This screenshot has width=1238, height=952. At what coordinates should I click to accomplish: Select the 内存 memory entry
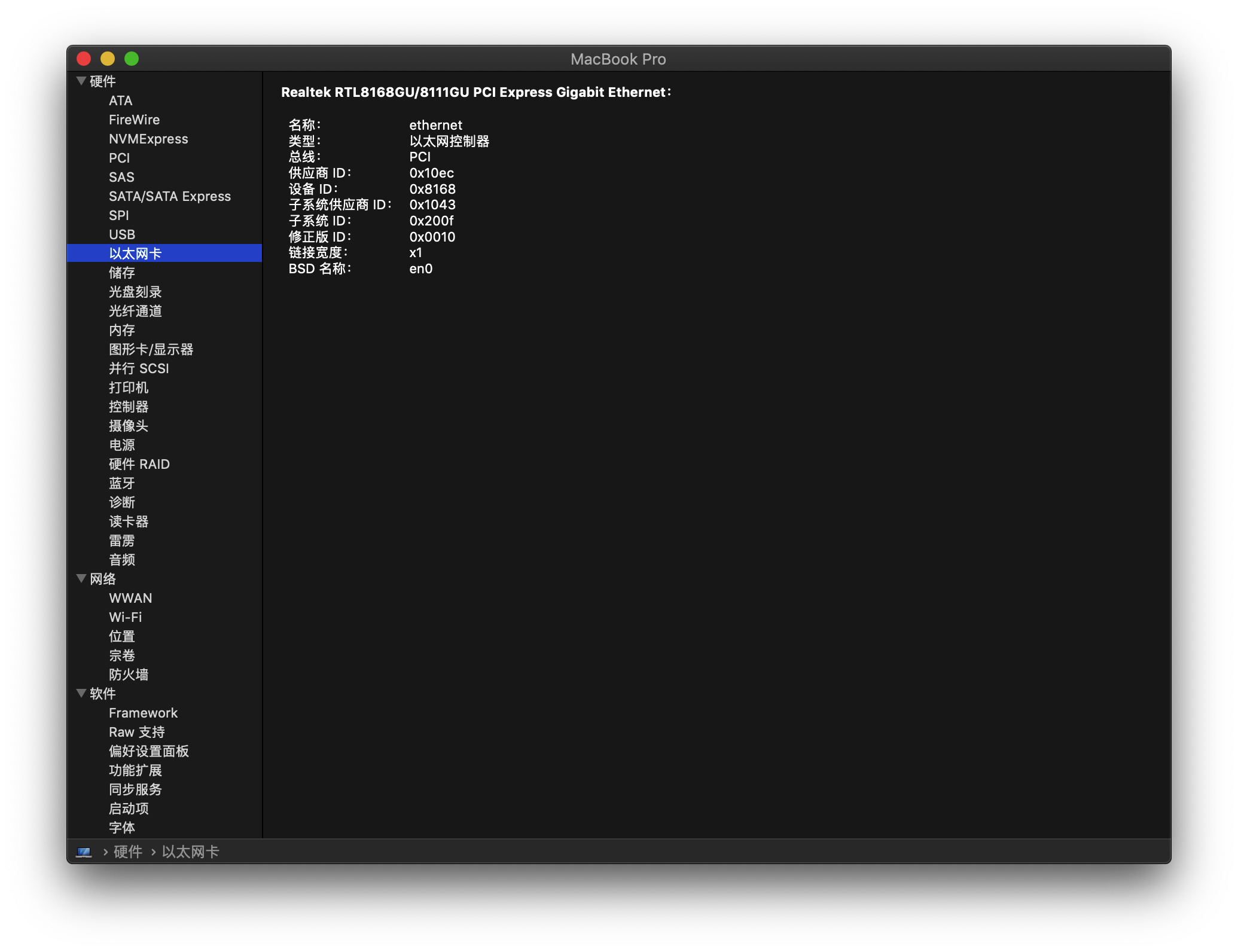tap(122, 330)
